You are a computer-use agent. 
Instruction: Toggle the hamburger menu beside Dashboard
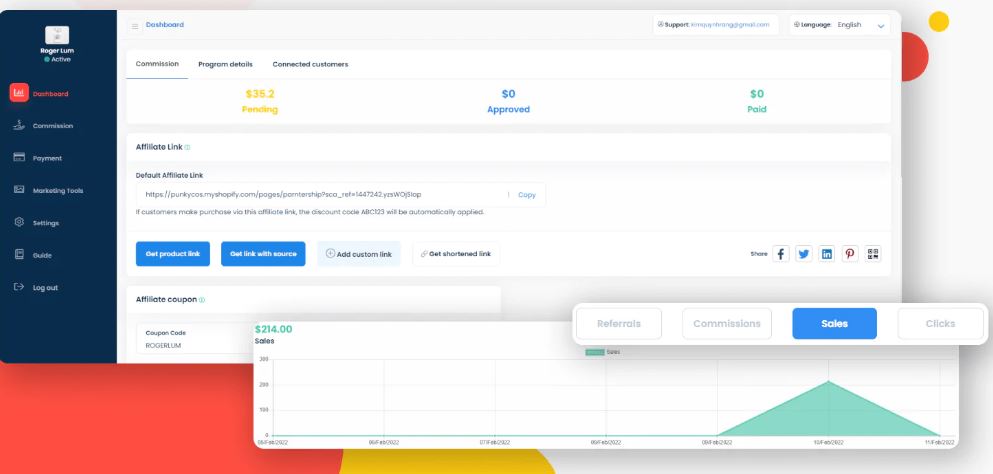[x=135, y=26]
